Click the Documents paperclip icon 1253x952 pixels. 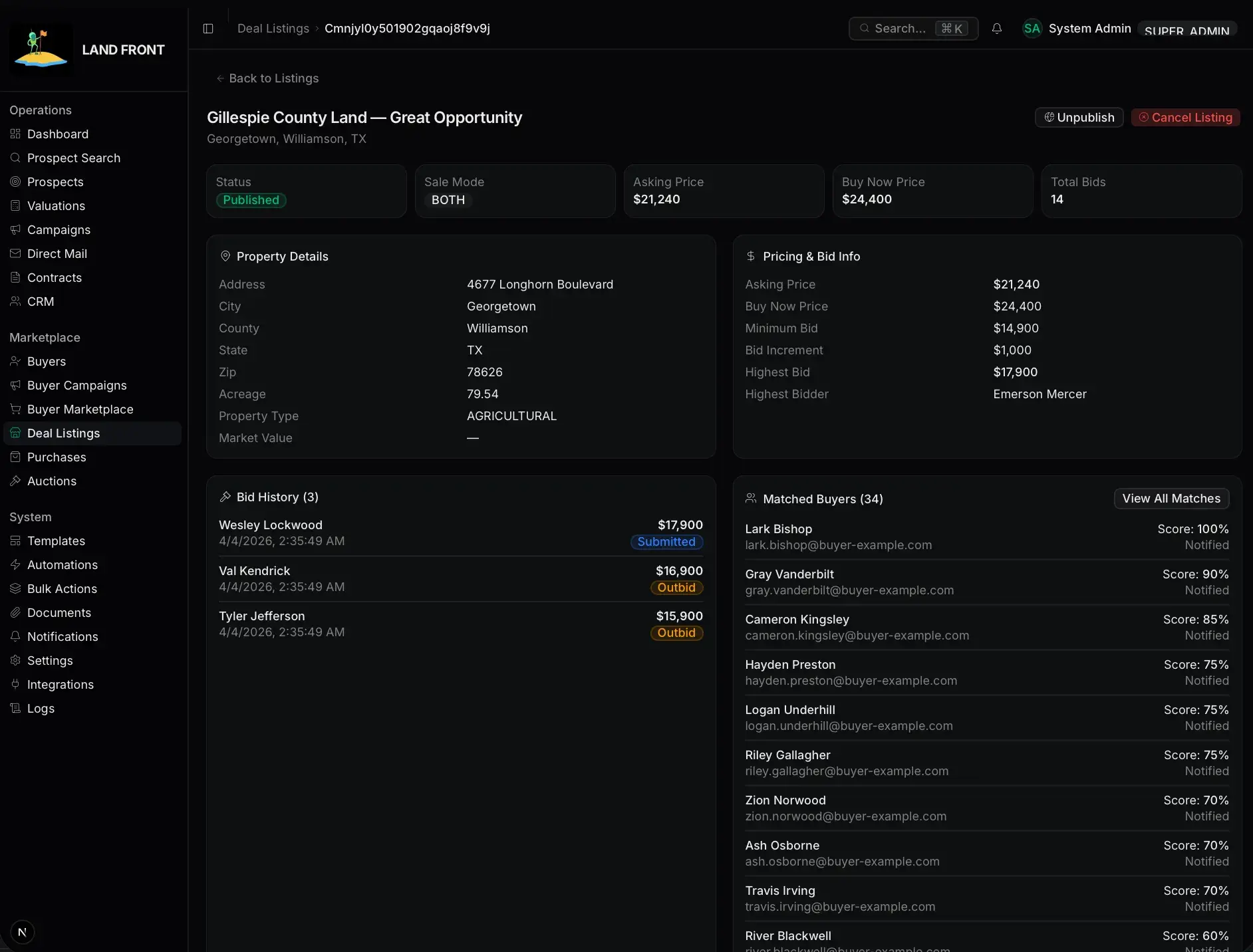15,612
